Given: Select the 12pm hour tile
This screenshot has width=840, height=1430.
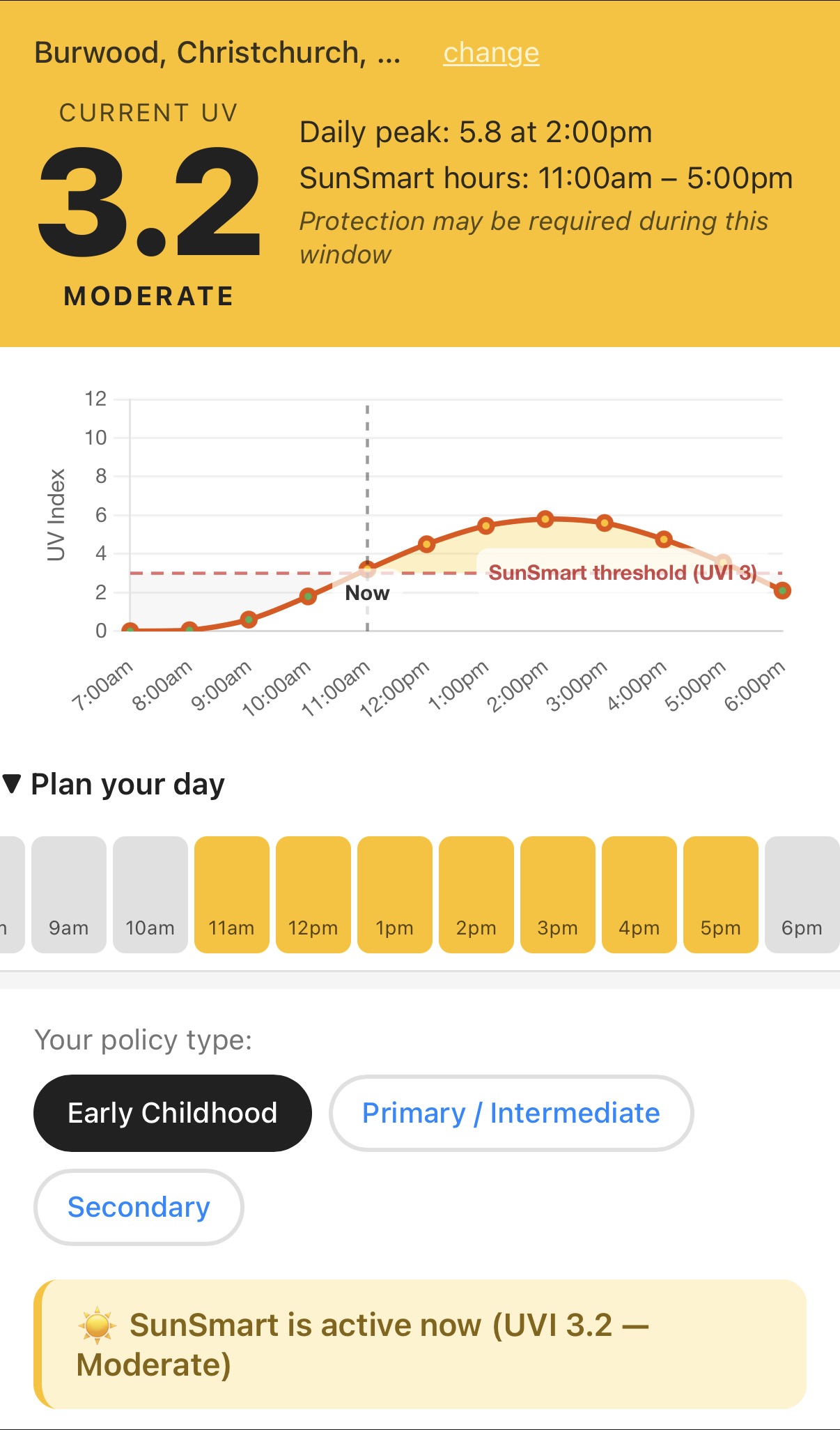Looking at the screenshot, I should 313,894.
